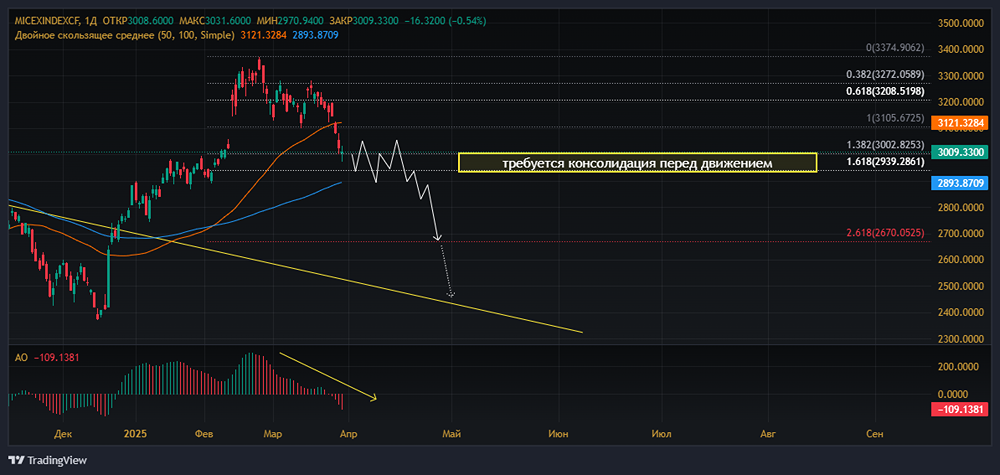Click the blue 2893.8709 price tag
This screenshot has height=475, width=1000.
pyautogui.click(x=959, y=183)
